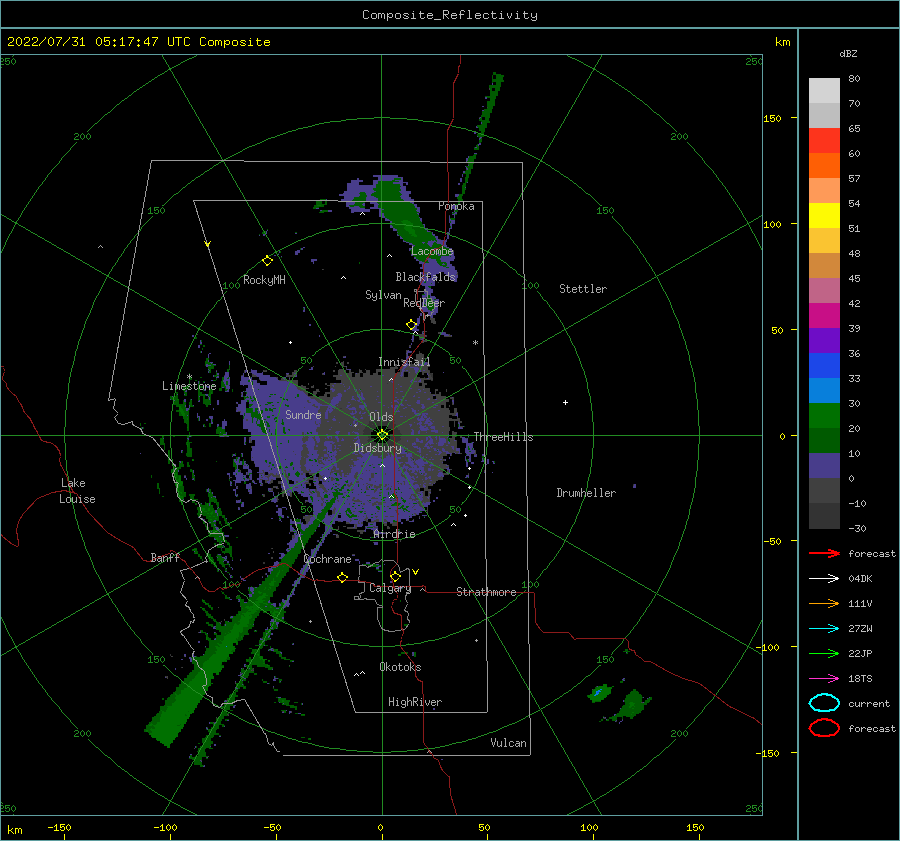Click the km unit label at top right

coord(782,42)
